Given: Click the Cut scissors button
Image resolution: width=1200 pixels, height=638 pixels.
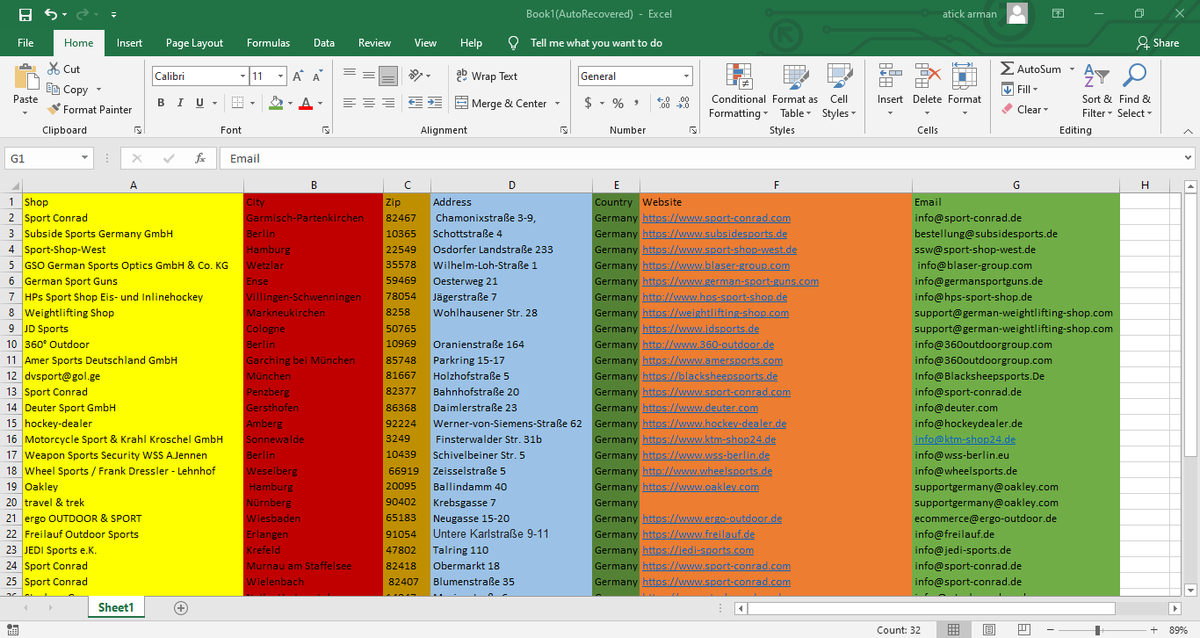Looking at the screenshot, I should point(64,69).
